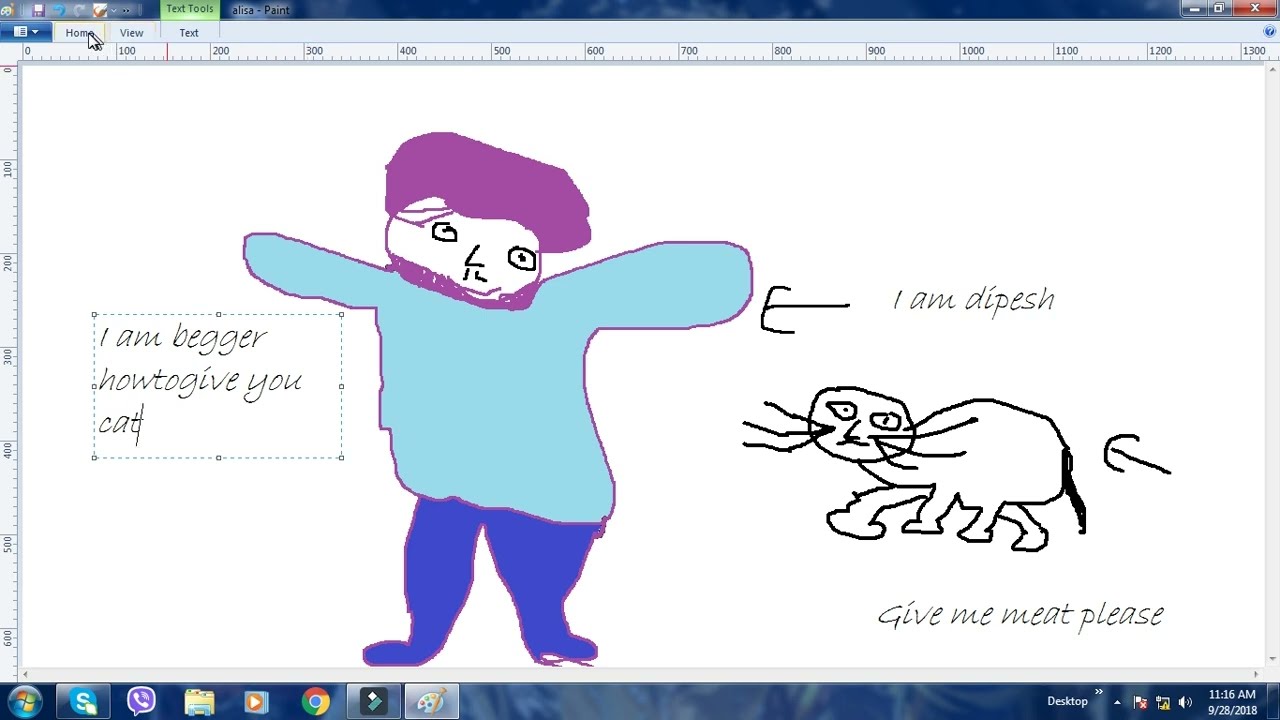Expand the Desktop toolbar double chevron
Screen dimensions: 1280x720
1099,692
